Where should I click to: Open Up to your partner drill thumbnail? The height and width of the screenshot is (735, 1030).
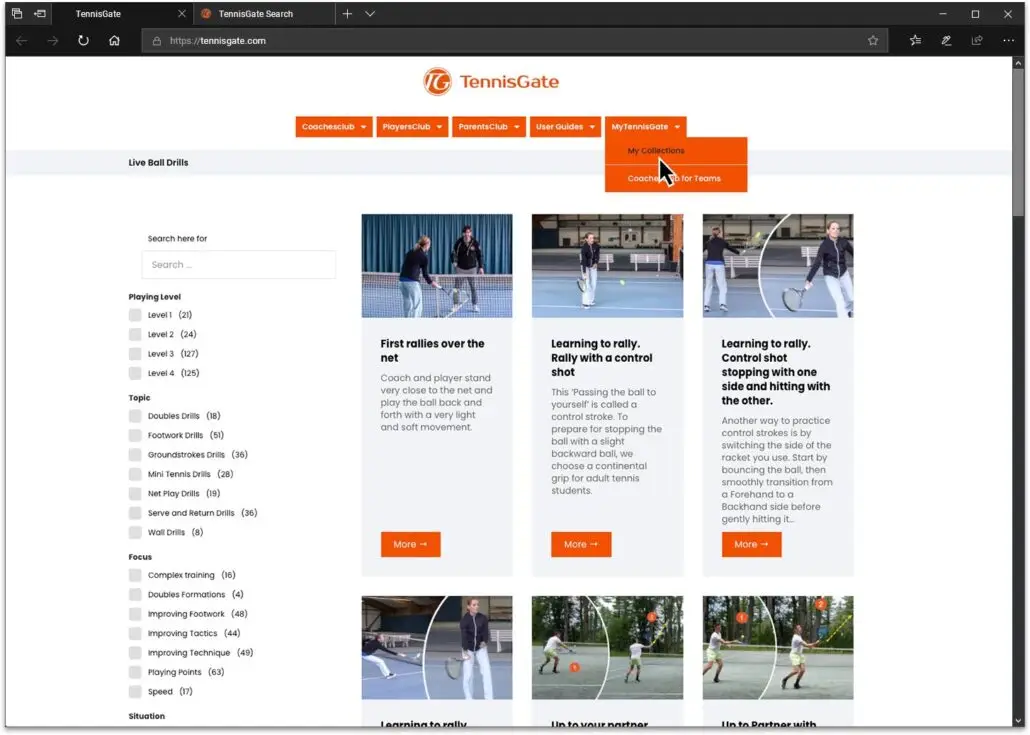click(x=608, y=648)
